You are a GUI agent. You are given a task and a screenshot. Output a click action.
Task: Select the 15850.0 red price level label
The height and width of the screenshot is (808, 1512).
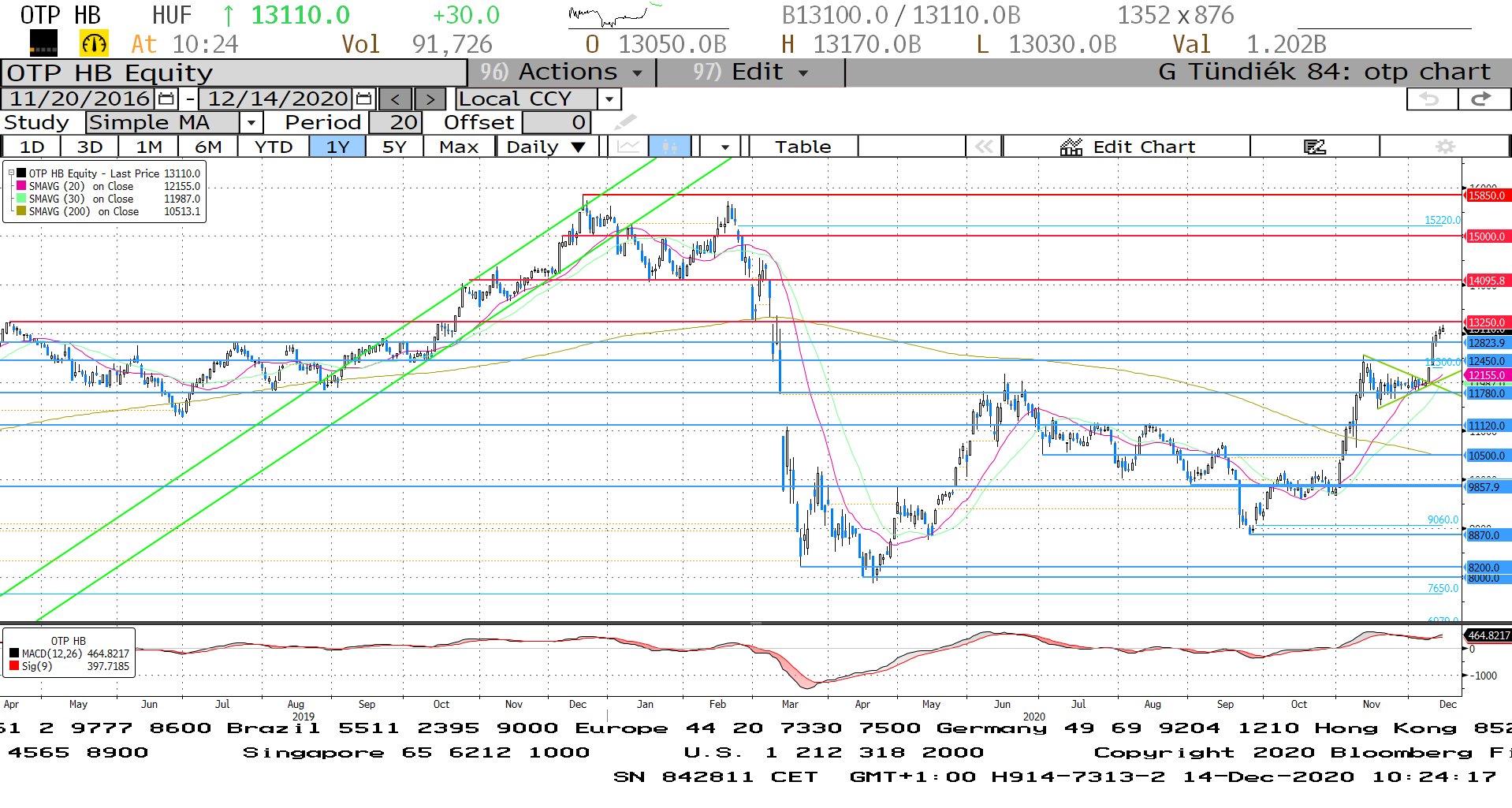[x=1487, y=195]
